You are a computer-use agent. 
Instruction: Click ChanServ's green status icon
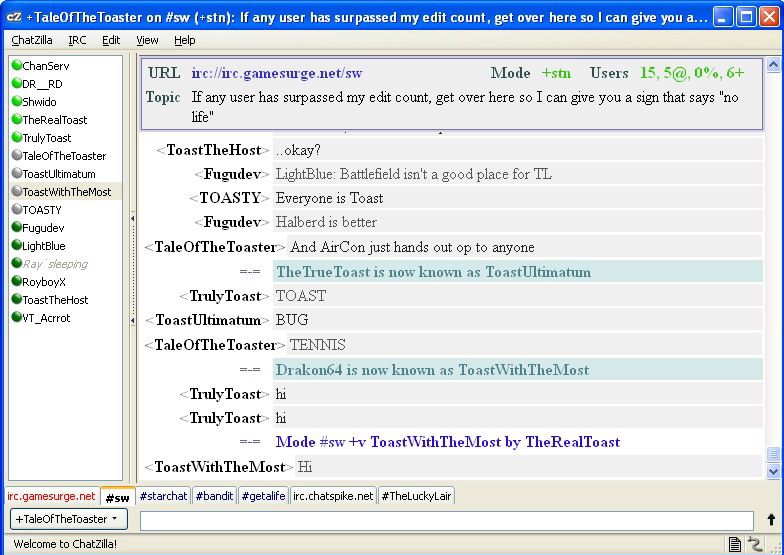pos(17,66)
